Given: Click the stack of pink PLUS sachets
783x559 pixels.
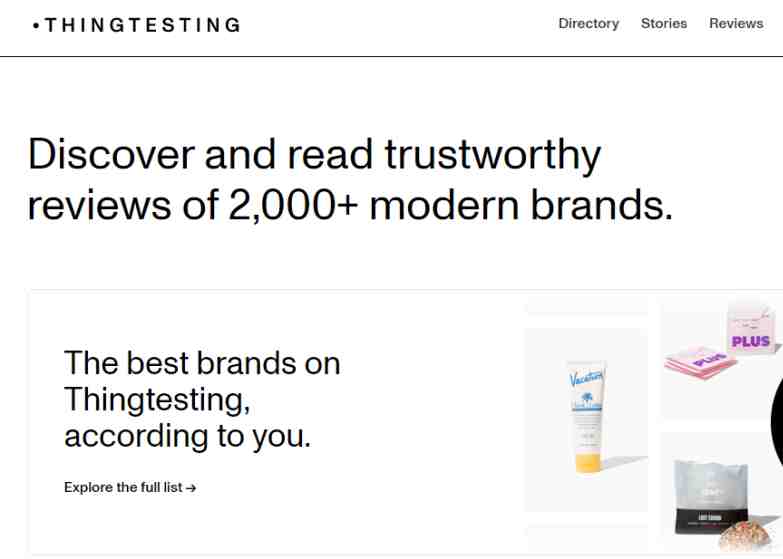Looking at the screenshot, I should click(700, 363).
